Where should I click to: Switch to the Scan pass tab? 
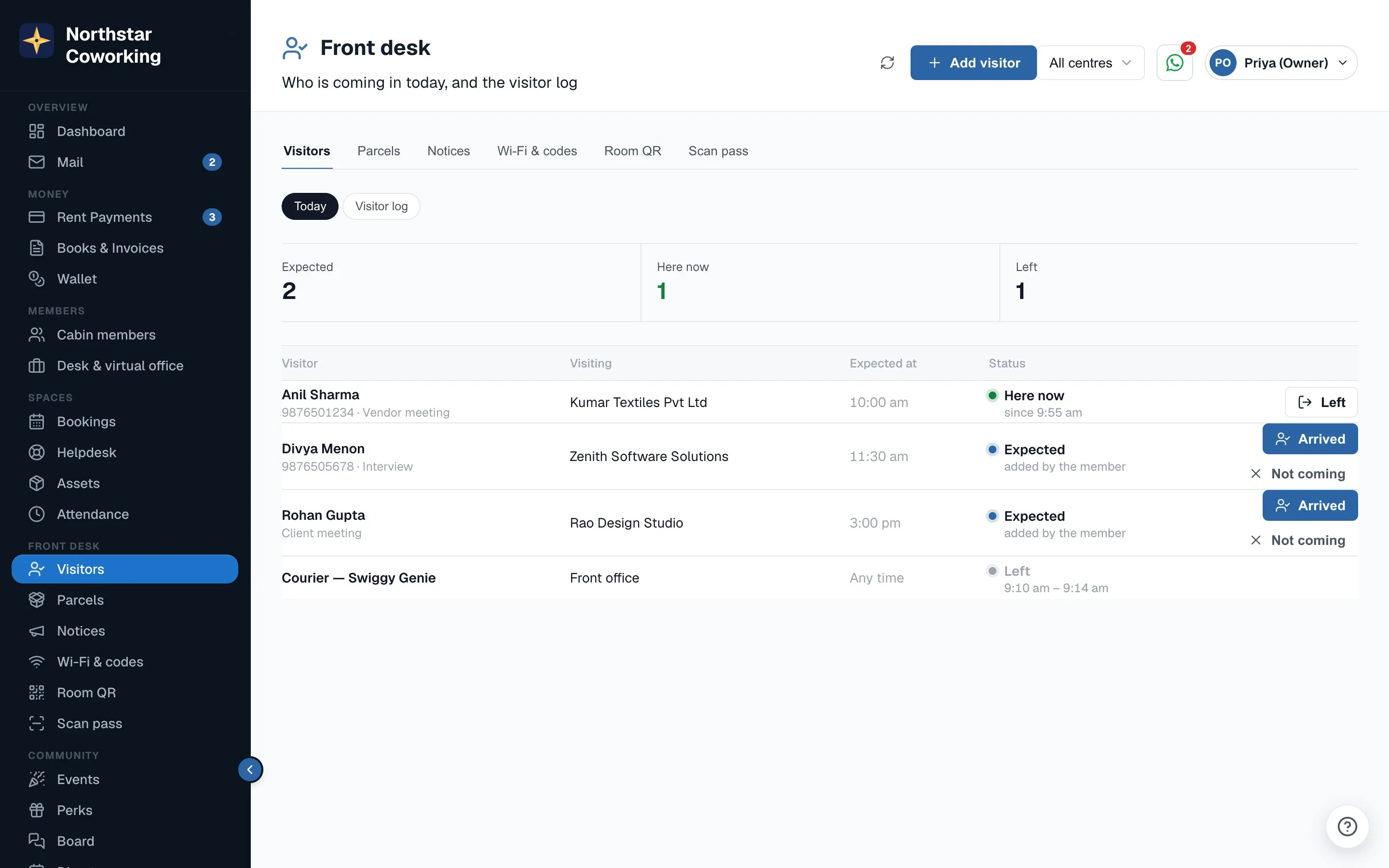718,151
